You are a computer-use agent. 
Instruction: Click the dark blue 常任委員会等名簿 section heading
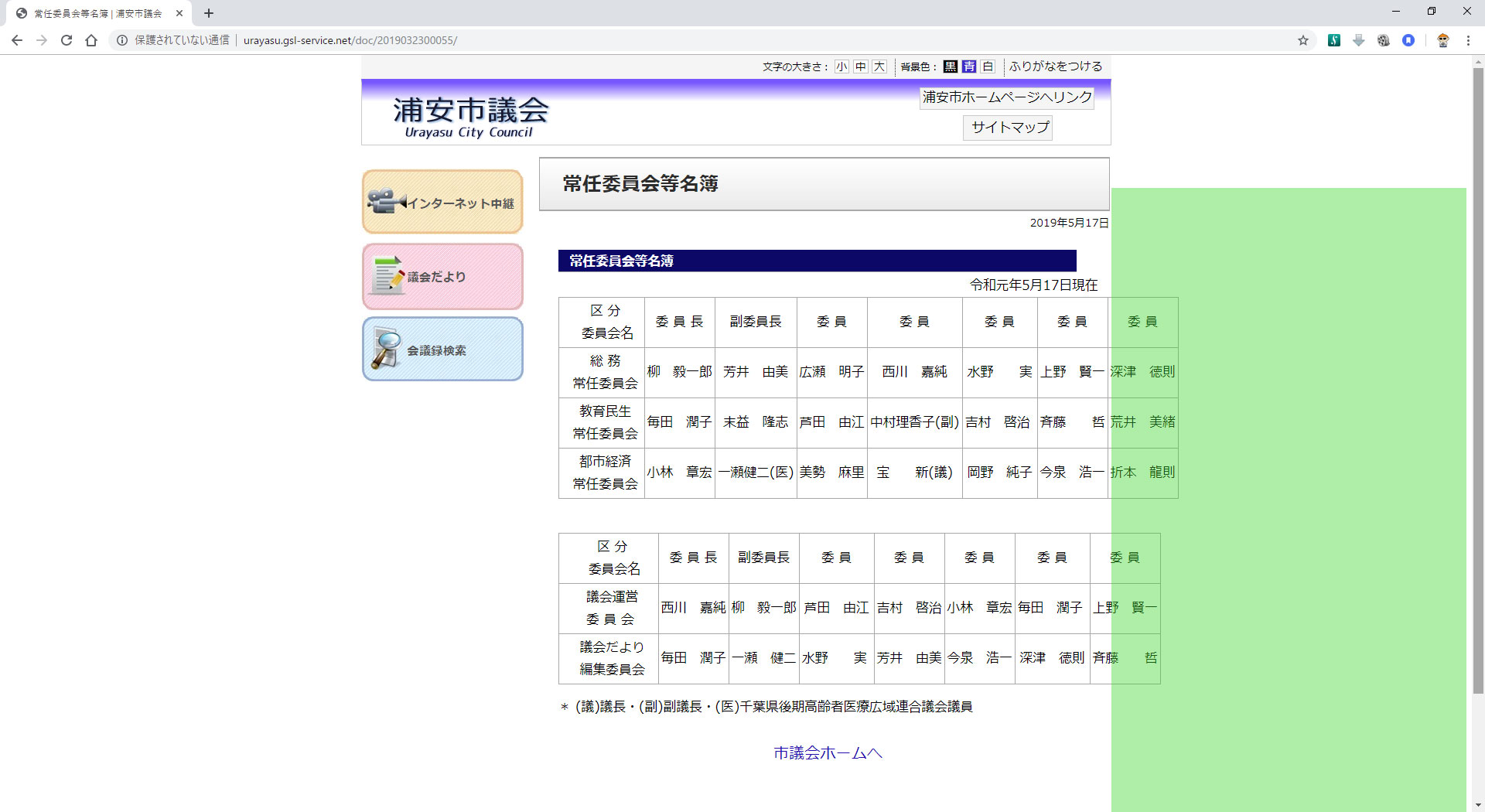pyautogui.click(x=818, y=261)
